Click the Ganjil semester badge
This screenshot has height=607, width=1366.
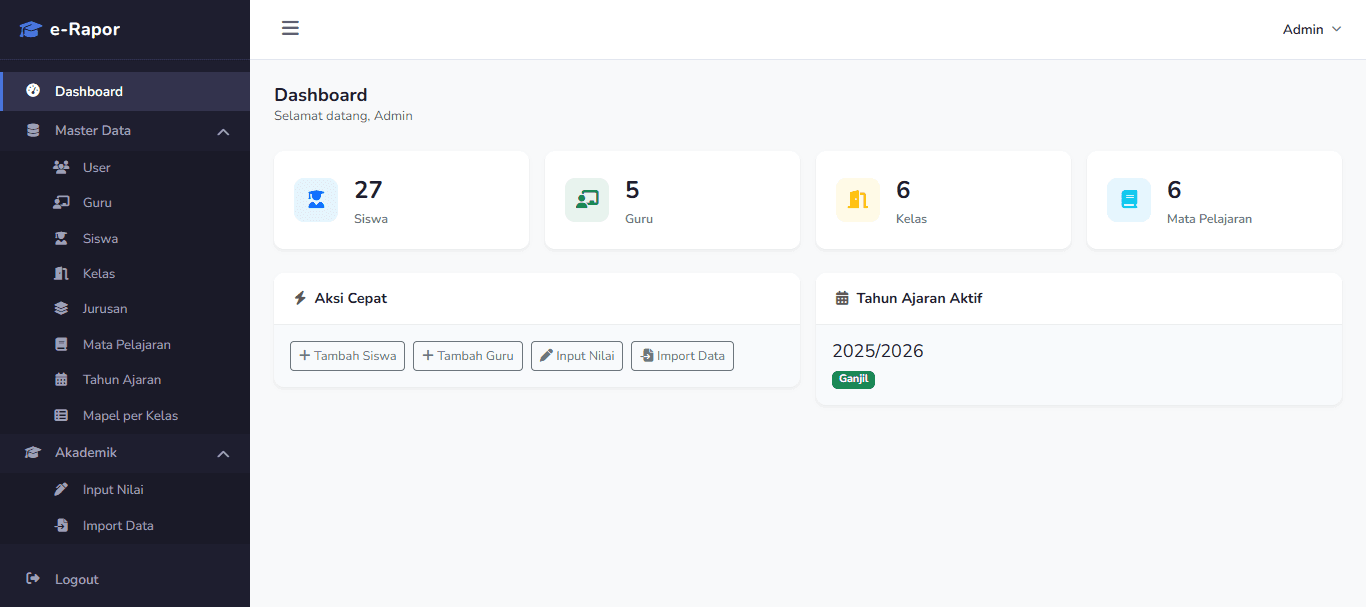coord(853,380)
